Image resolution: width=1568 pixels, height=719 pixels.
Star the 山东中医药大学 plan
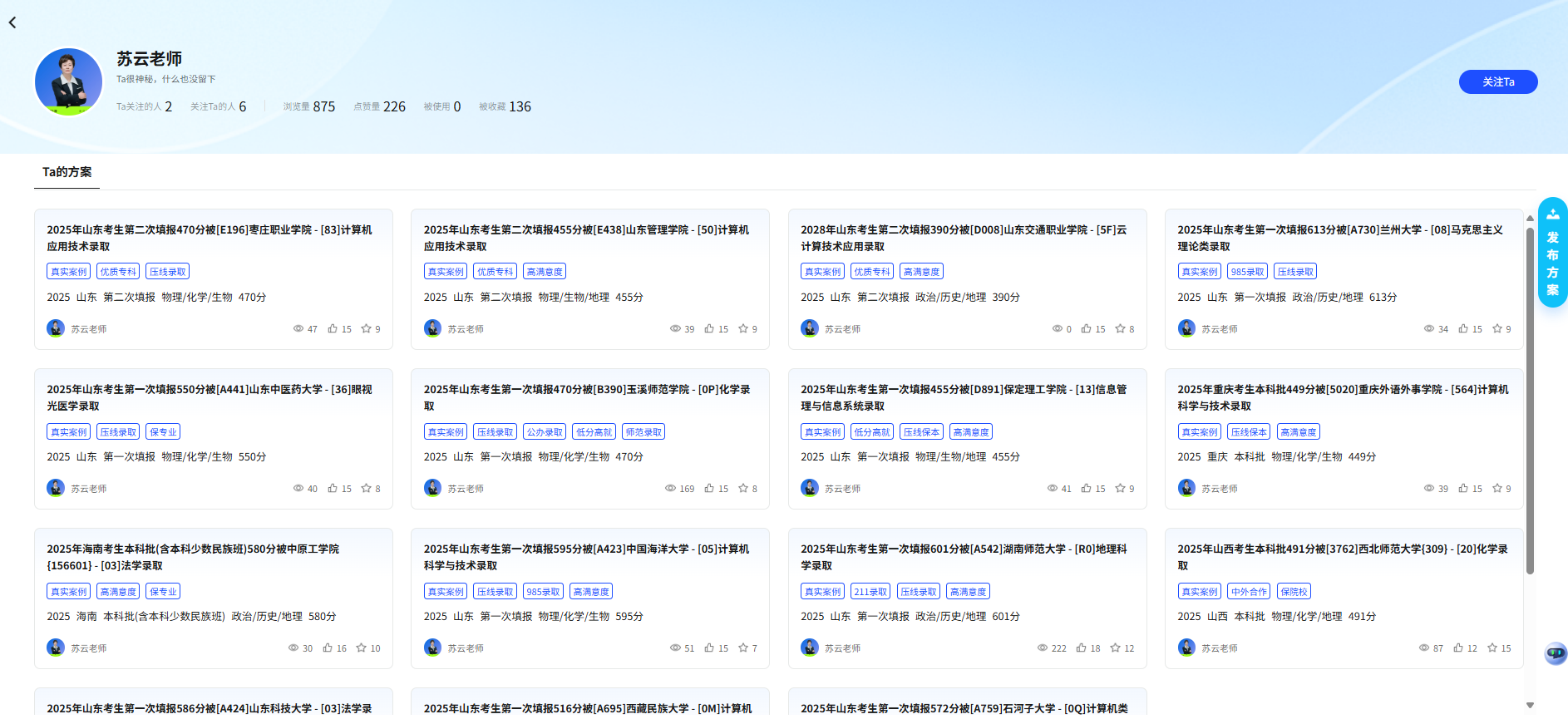tap(366, 488)
